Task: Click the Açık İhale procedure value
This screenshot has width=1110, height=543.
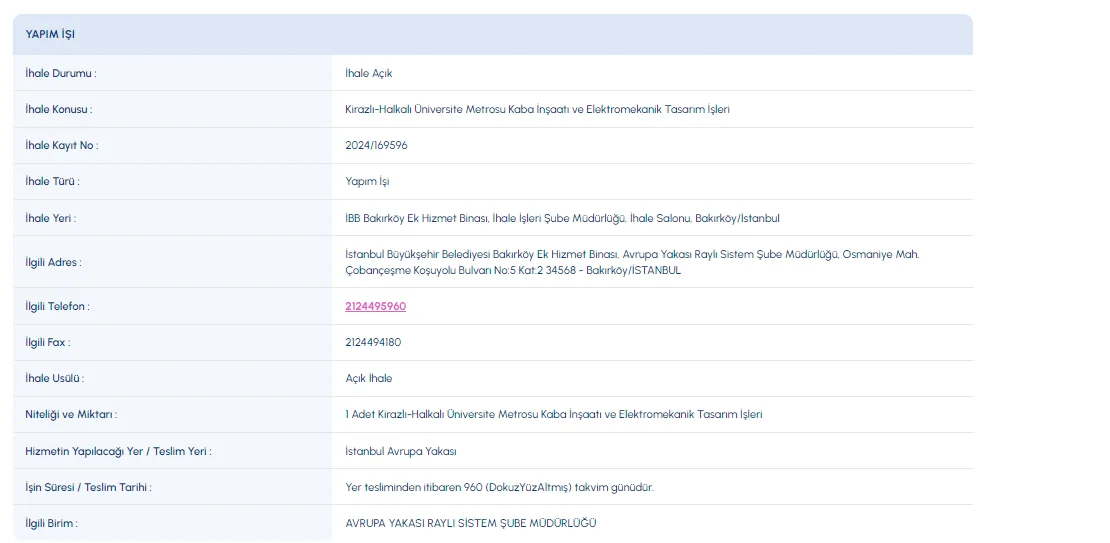Action: point(368,378)
